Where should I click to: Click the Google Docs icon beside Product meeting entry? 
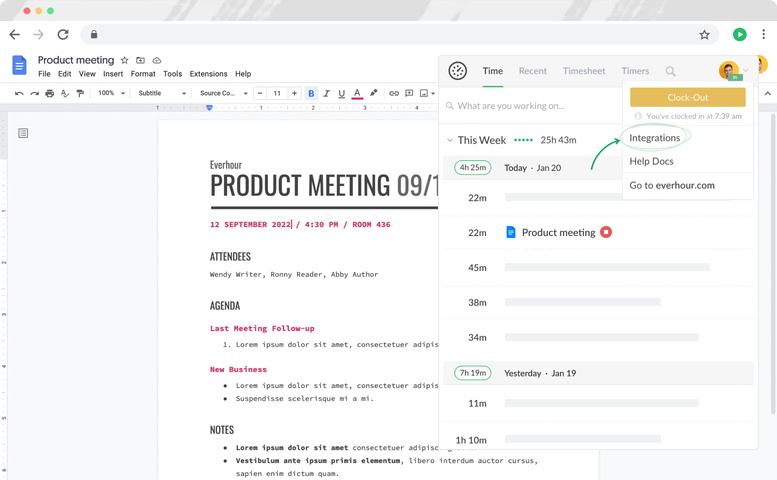tap(510, 232)
